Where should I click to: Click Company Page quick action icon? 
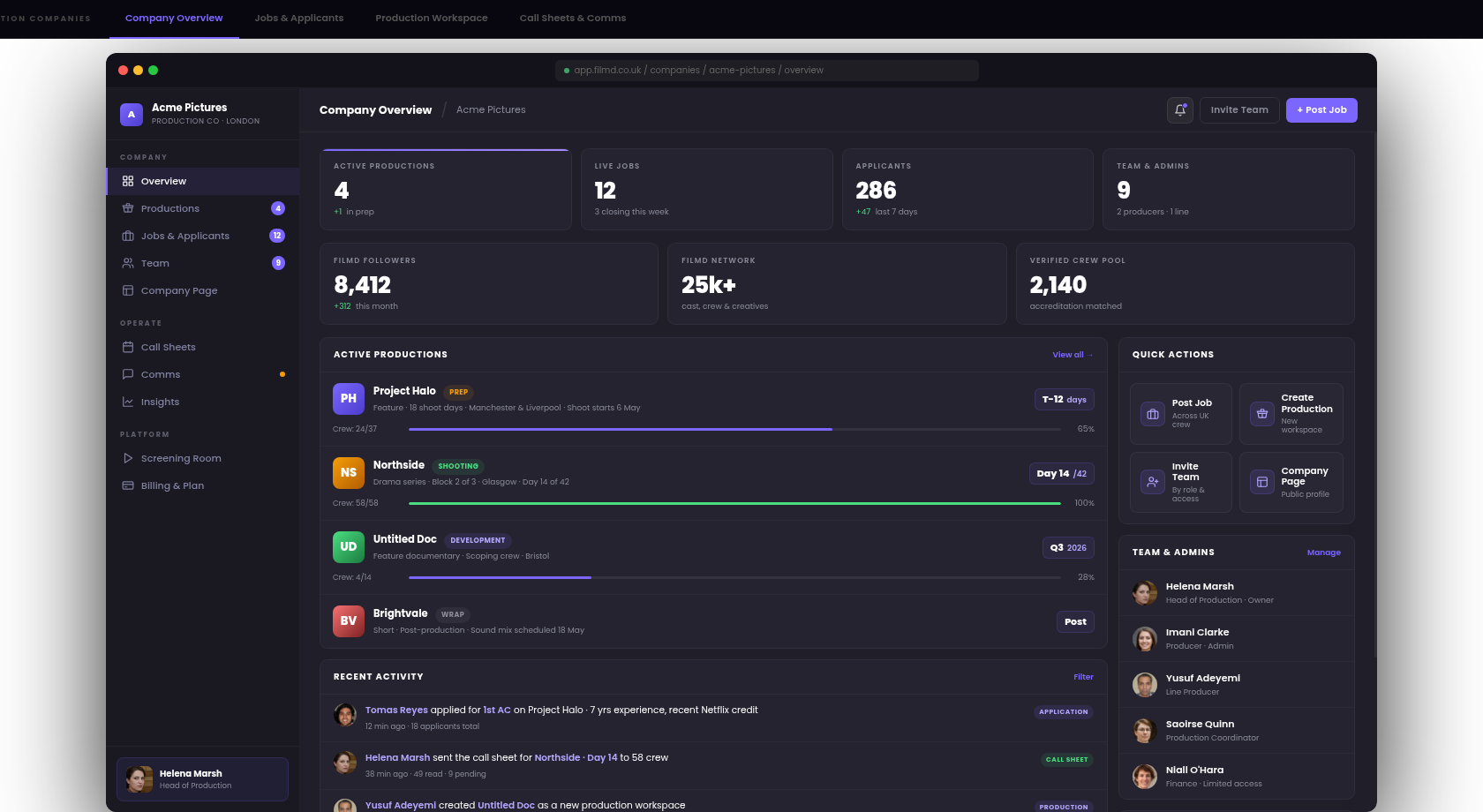point(1262,482)
